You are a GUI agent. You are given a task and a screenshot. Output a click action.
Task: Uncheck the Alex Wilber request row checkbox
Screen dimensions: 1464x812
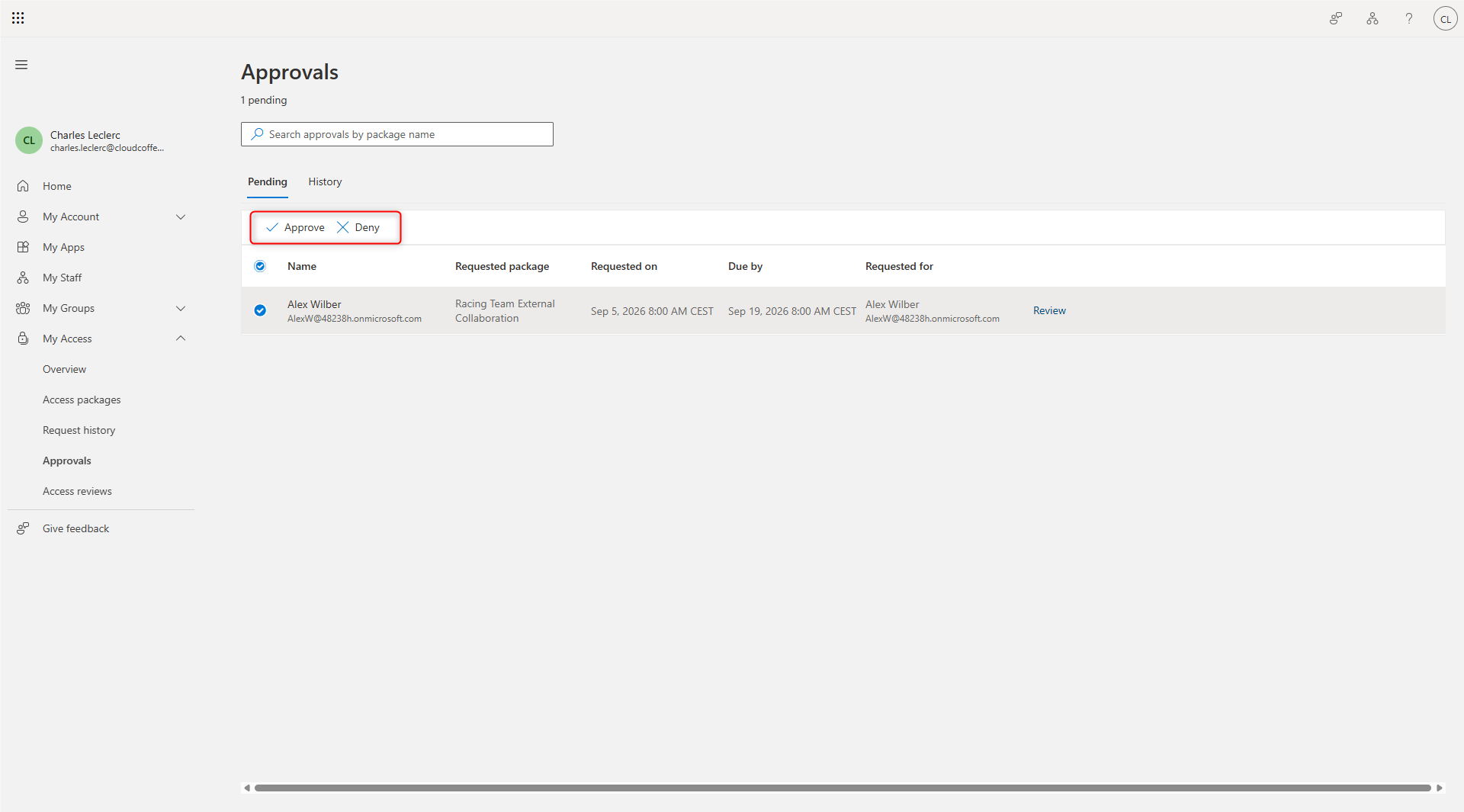click(x=260, y=310)
